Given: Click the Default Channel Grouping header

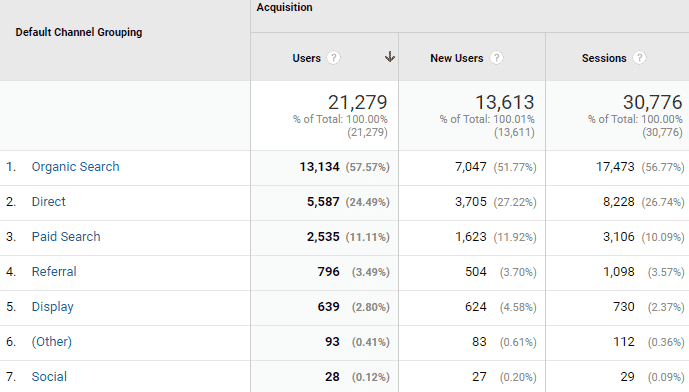Looking at the screenshot, I should tap(79, 32).
